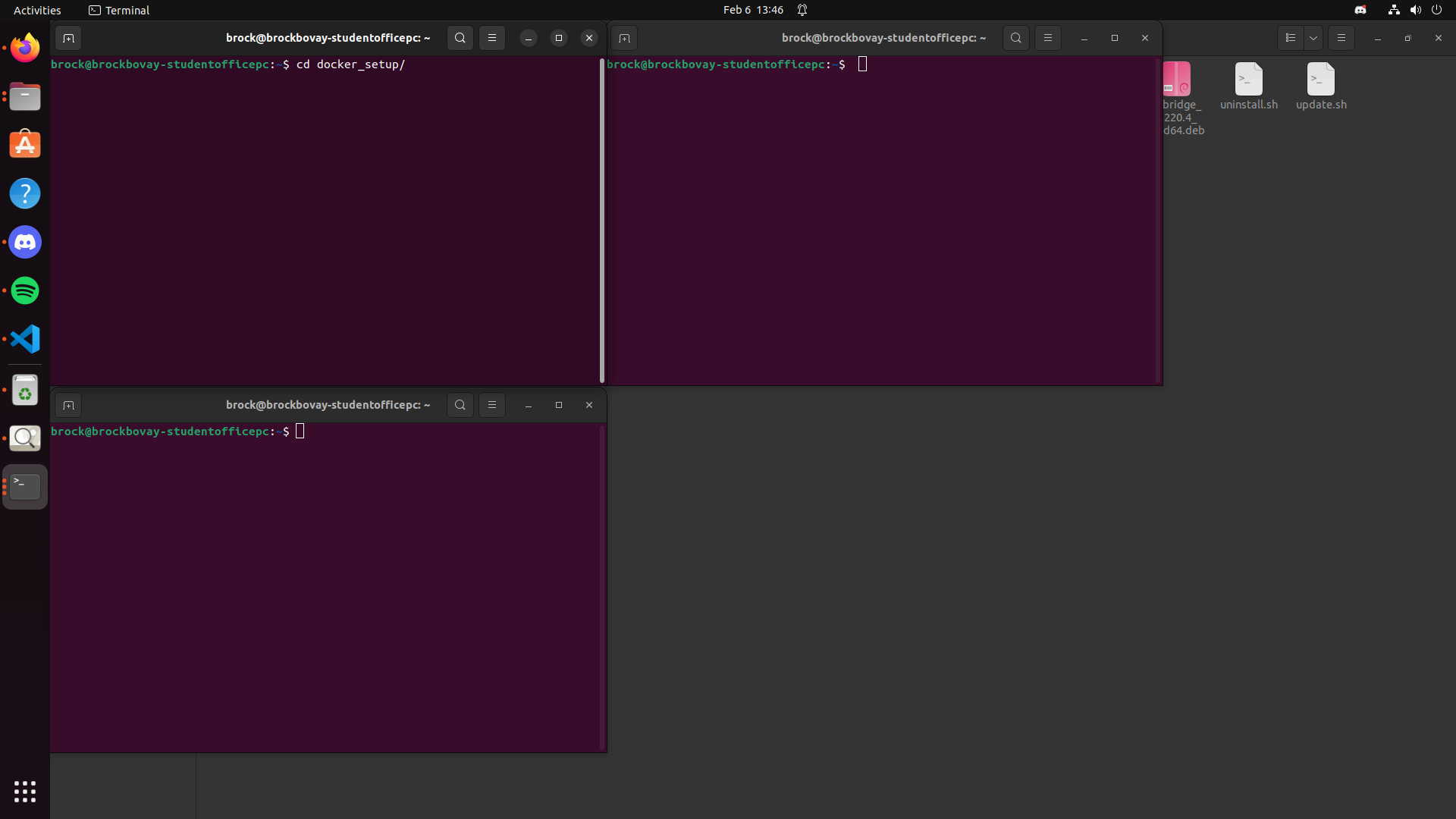The width and height of the screenshot is (1456, 819).
Task: Click the Discord tray indicator
Action: (1360, 10)
